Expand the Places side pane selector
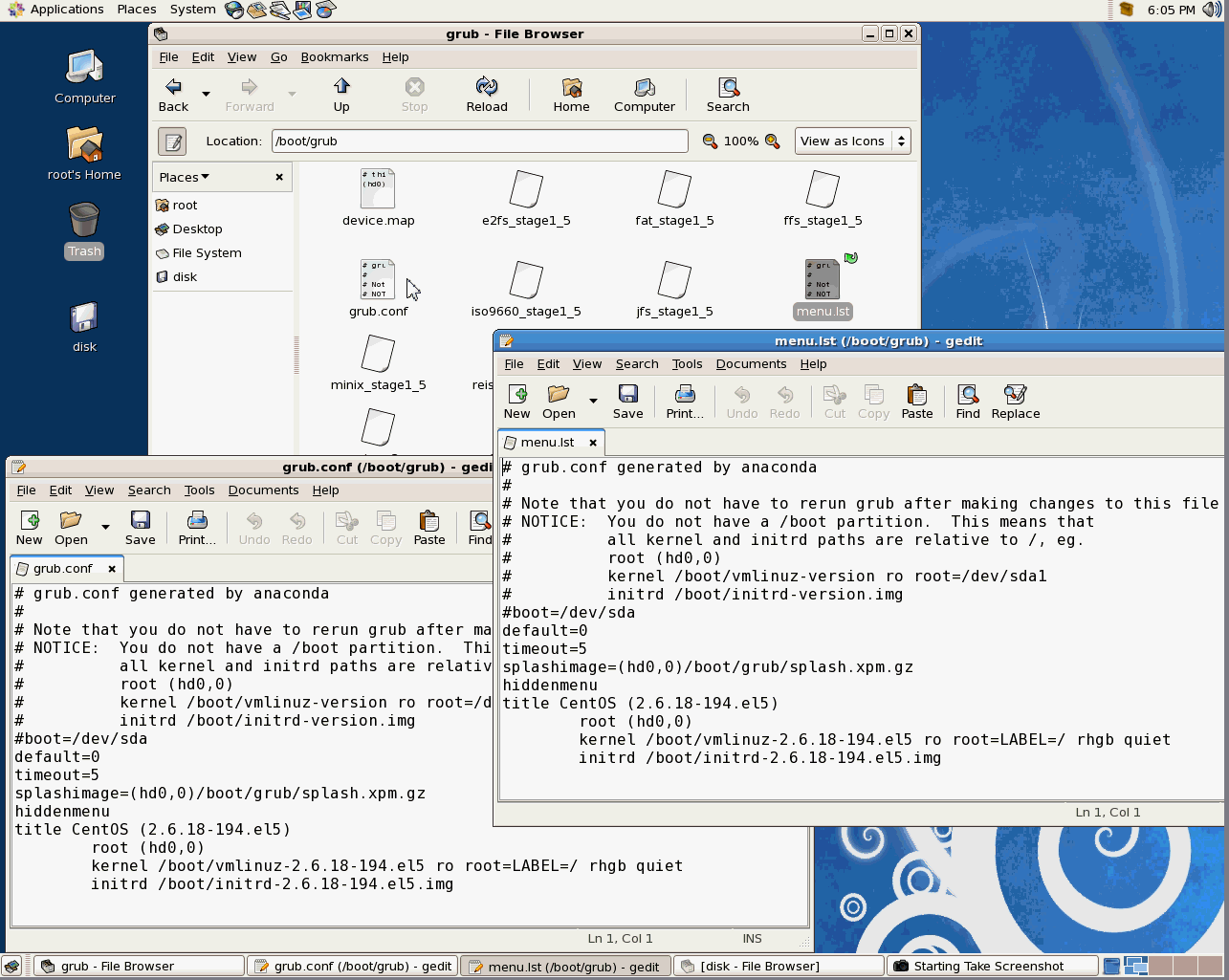The width and height of the screenshot is (1229, 980). click(185, 177)
